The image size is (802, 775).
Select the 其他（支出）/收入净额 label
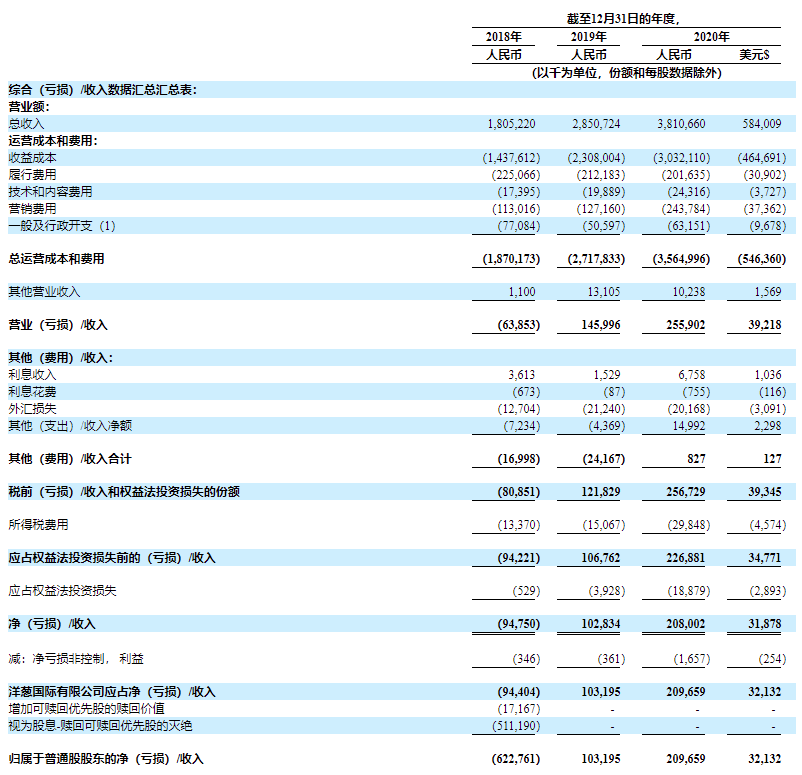tap(70, 426)
